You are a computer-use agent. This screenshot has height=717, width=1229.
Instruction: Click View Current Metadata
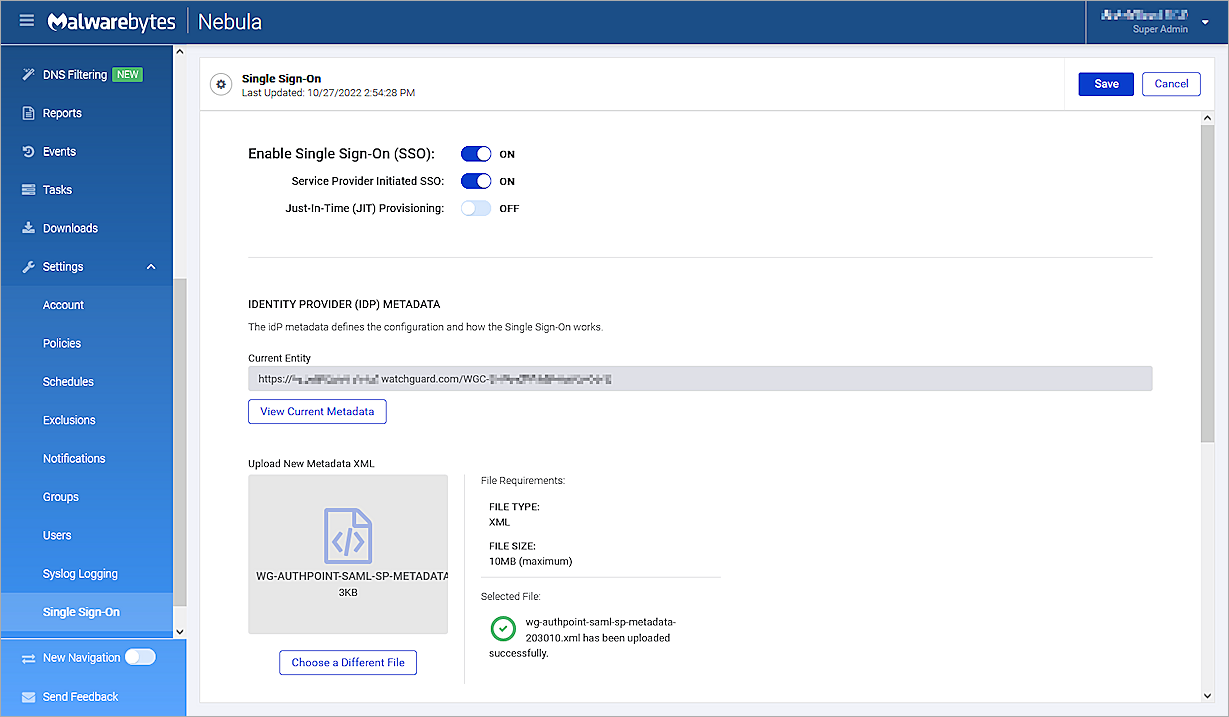pyautogui.click(x=317, y=411)
